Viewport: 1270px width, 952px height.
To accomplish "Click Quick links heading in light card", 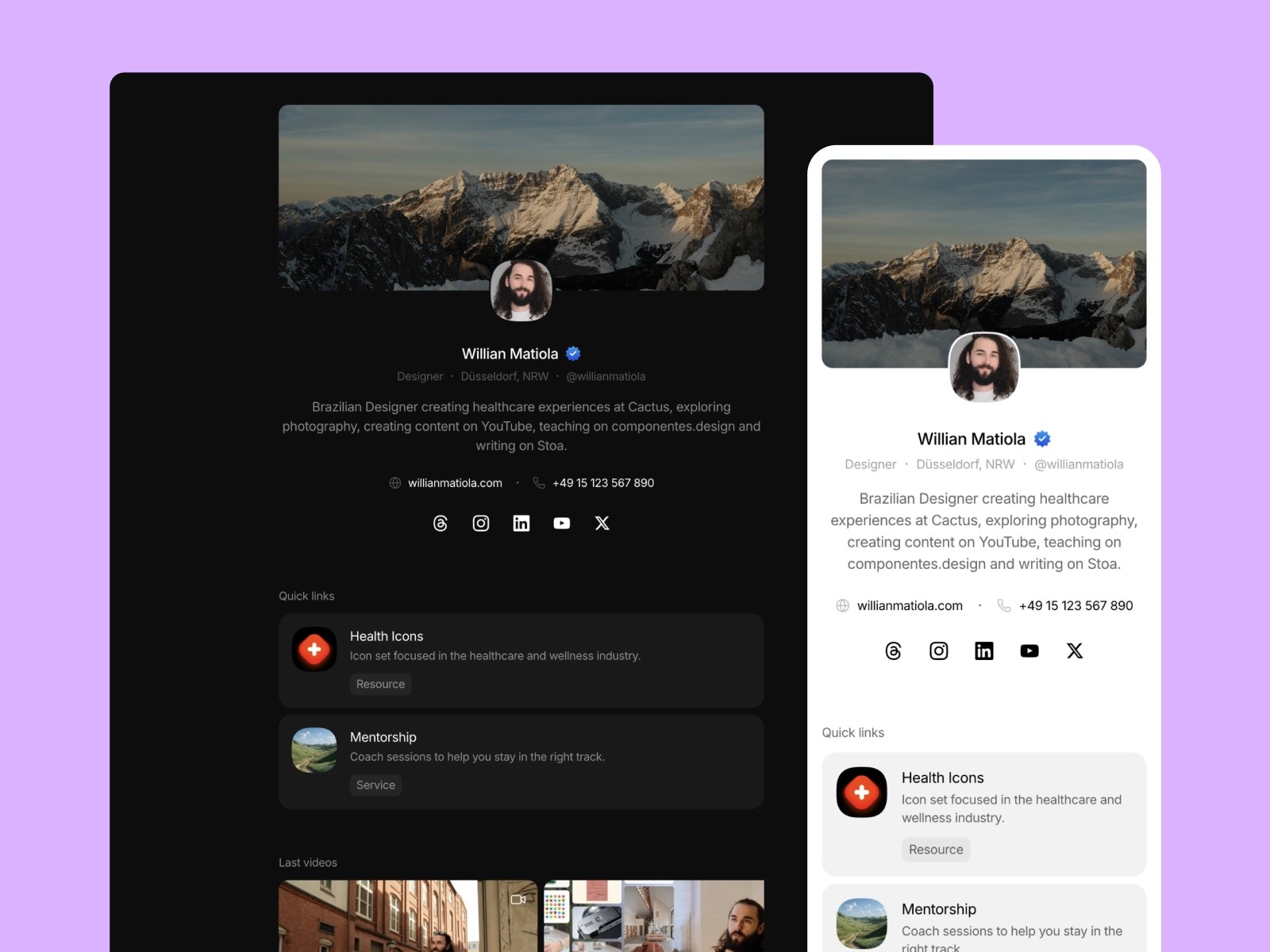I will tap(853, 732).
